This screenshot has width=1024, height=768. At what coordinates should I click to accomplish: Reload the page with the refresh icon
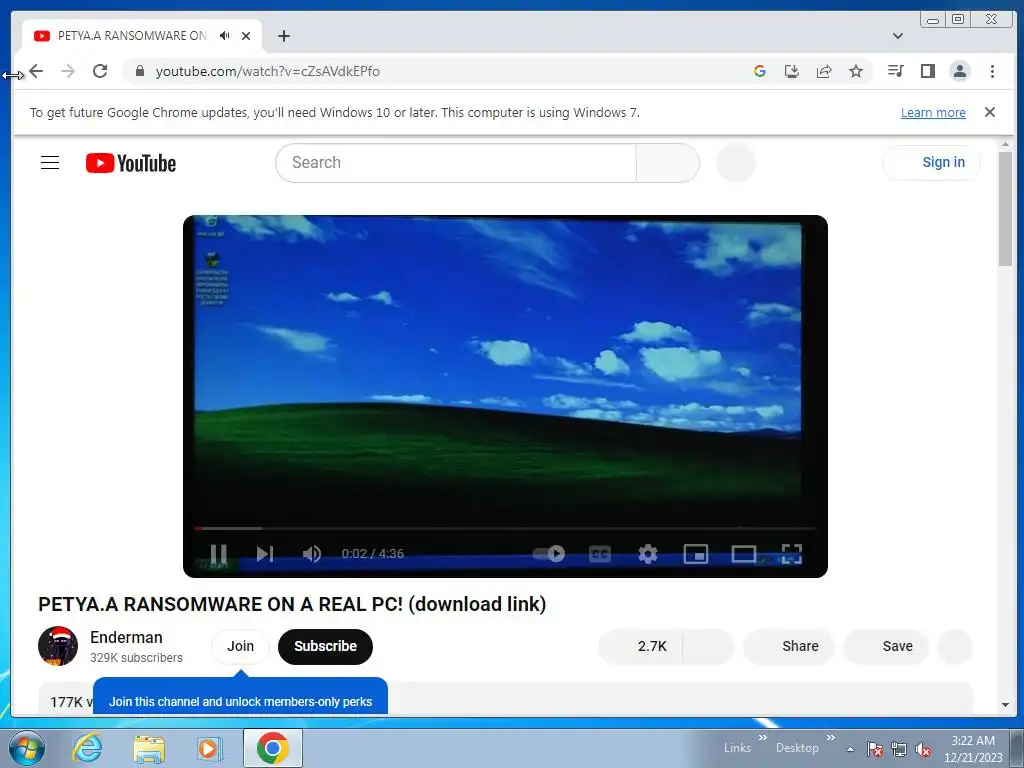click(x=100, y=71)
